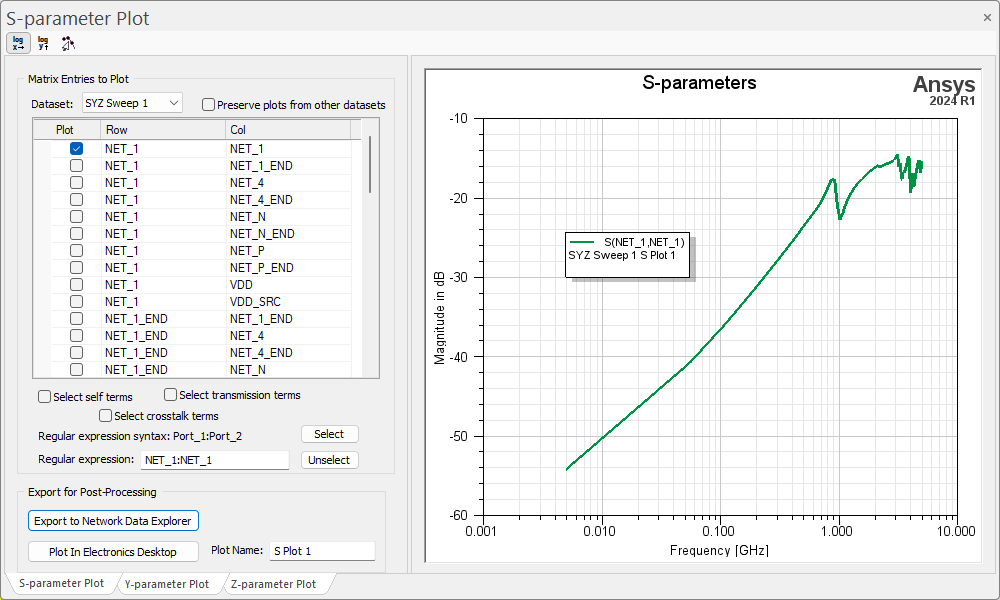Enable logarithmic Y-axis scale icon
This screenshot has height=600, width=1000.
[x=43, y=42]
